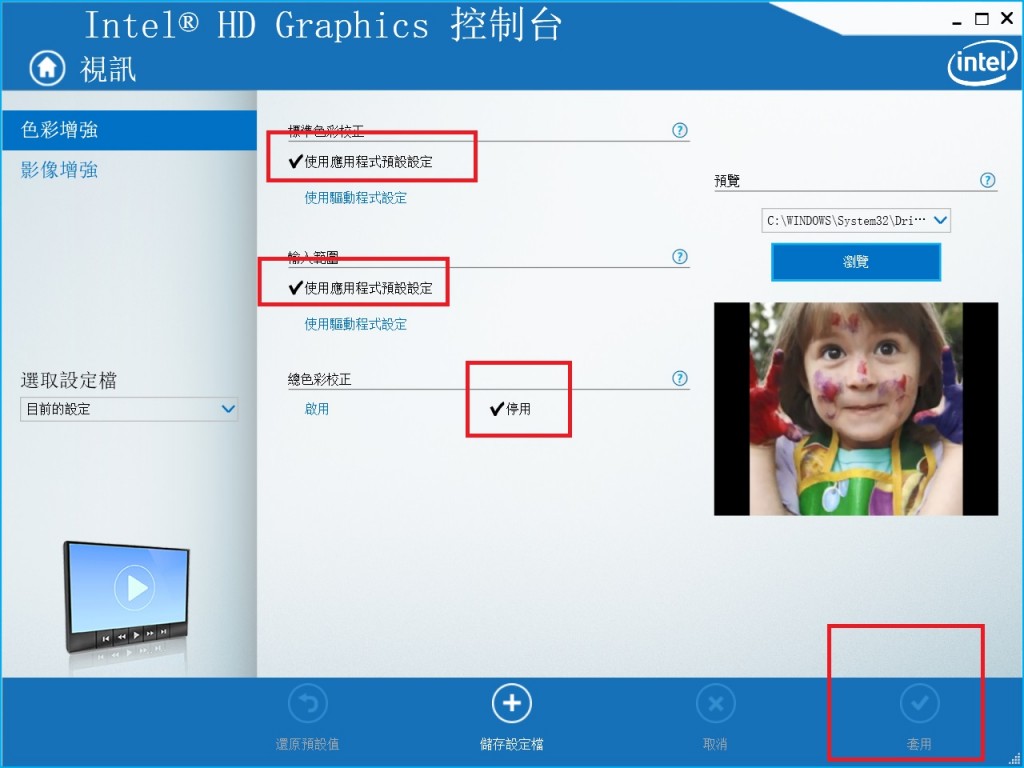Open the 選取設定檔 dropdown

[129, 409]
